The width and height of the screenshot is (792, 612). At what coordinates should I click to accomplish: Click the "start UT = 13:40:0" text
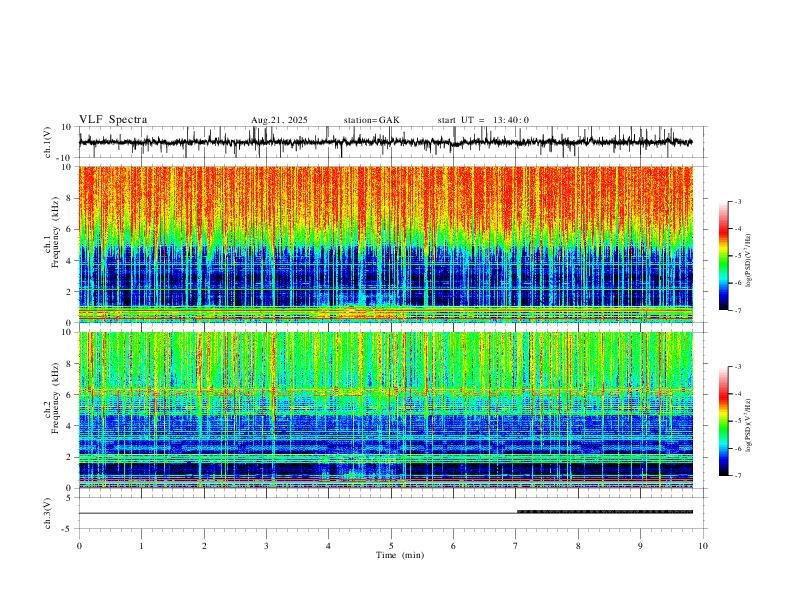(483, 120)
